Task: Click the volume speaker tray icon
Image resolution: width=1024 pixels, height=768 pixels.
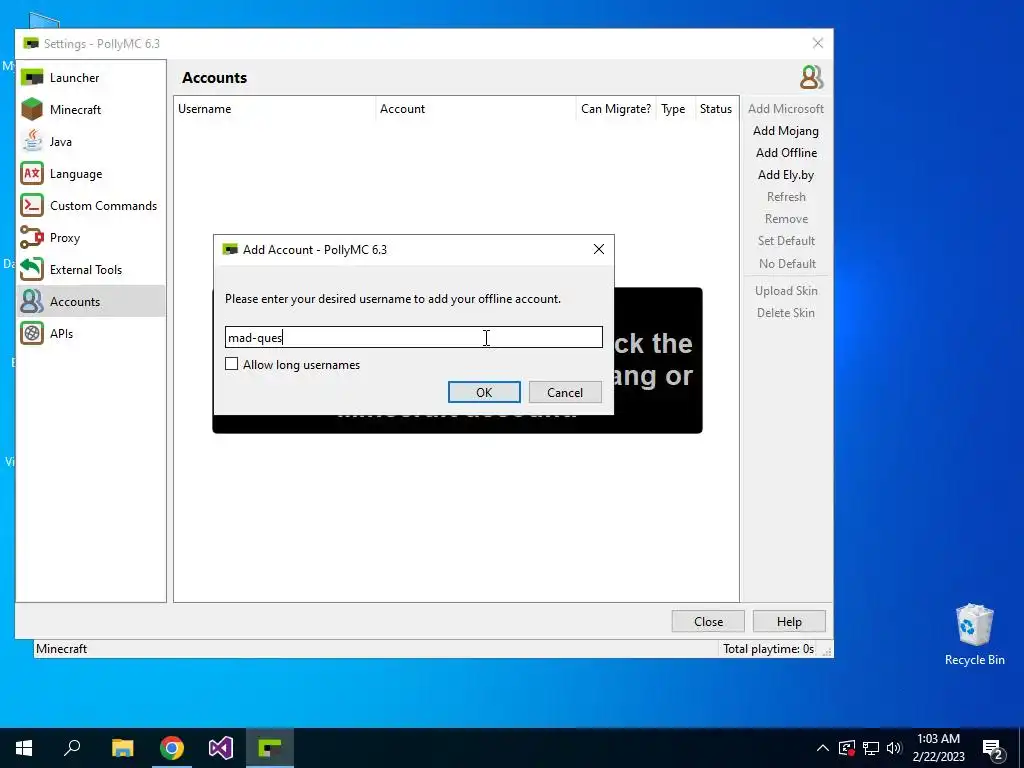Action: [894, 748]
